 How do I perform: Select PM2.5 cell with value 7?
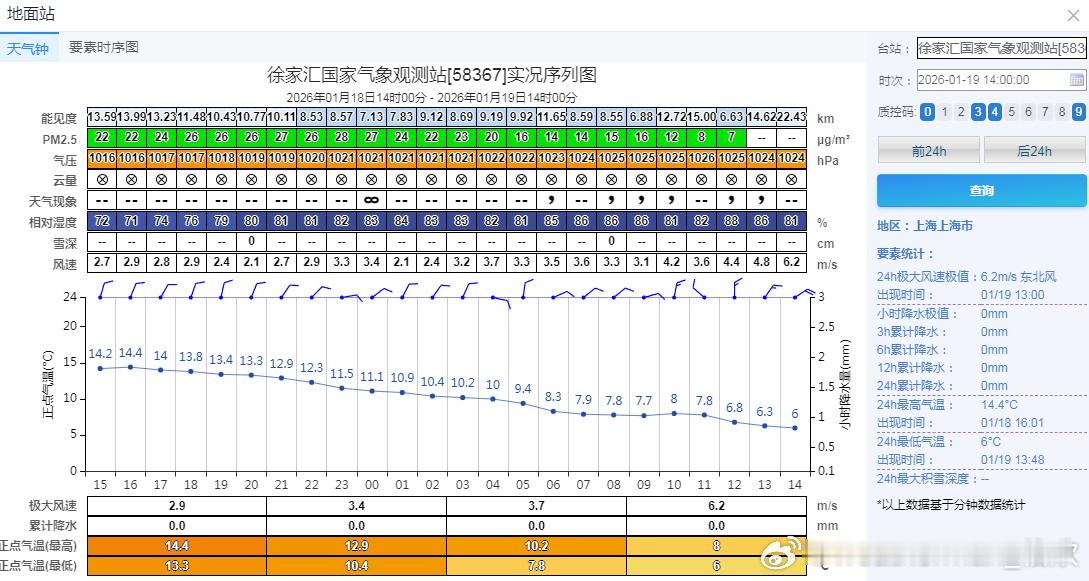coord(731,137)
